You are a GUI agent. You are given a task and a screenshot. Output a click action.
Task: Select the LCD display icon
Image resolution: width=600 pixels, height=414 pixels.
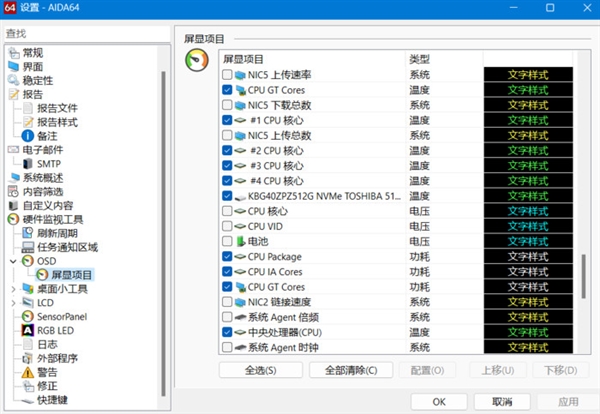click(x=28, y=303)
